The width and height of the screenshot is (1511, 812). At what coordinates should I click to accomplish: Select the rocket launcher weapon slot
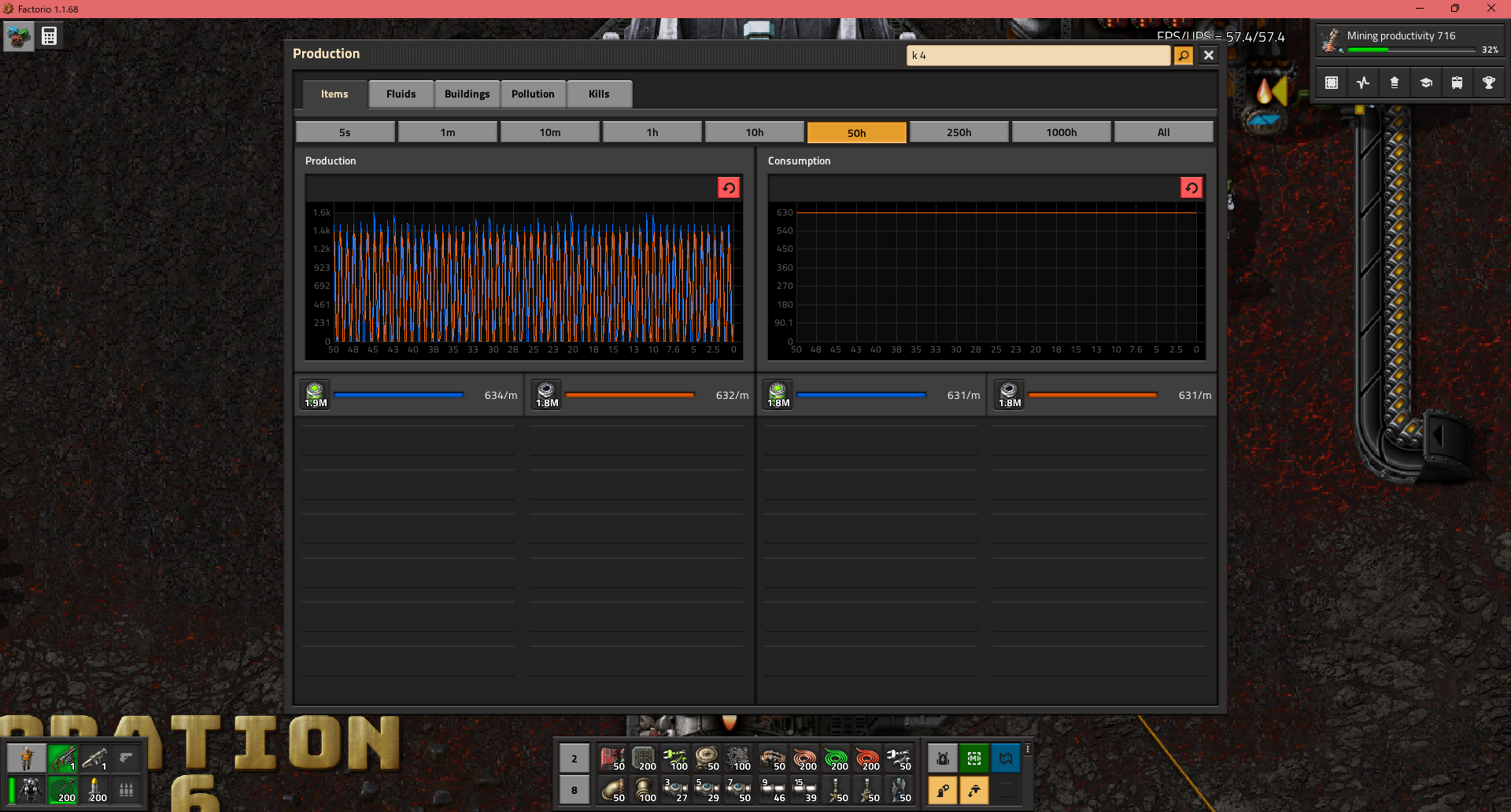click(x=94, y=758)
